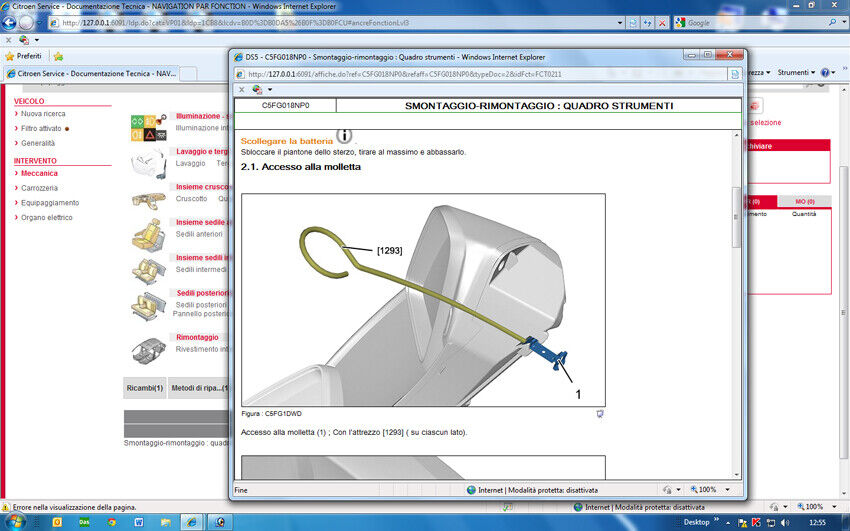Open the Nuova ricerca link
This screenshot has width=850, height=531.
coord(43,114)
